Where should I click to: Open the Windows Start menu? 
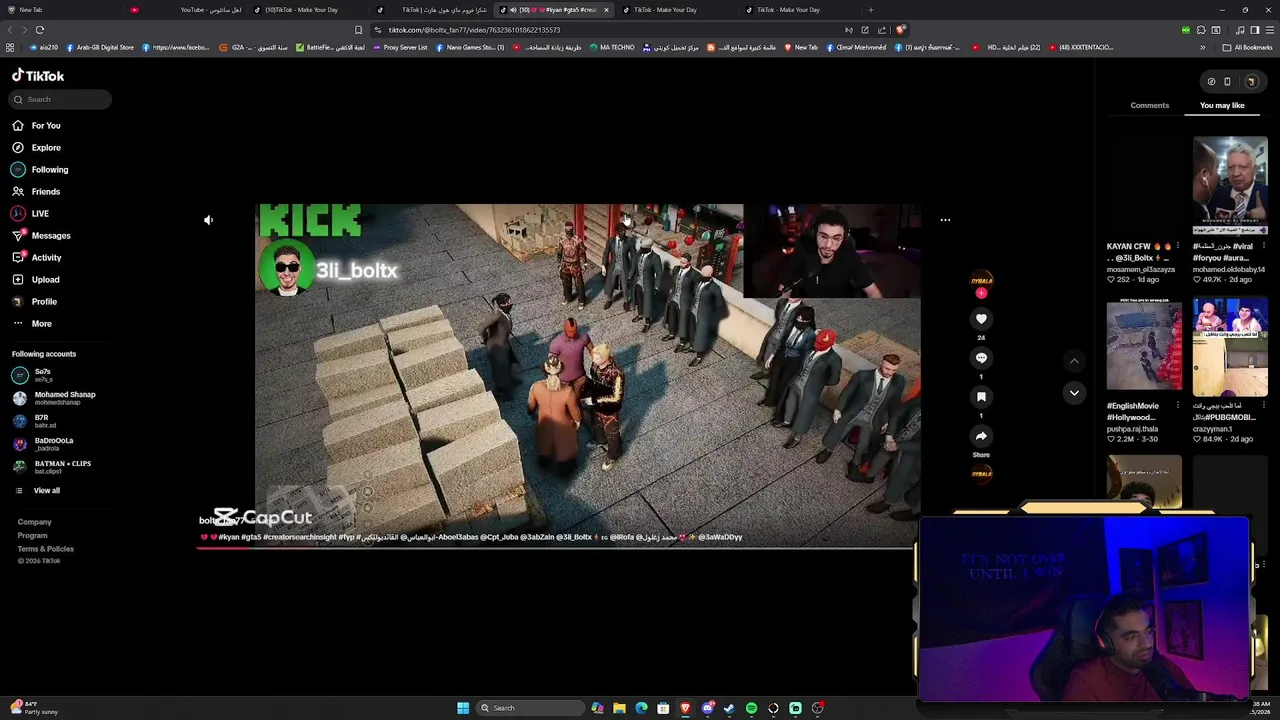(x=463, y=708)
